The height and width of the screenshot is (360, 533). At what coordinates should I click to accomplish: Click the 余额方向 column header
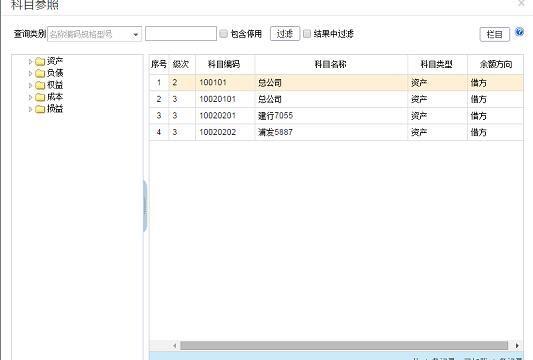coord(496,64)
